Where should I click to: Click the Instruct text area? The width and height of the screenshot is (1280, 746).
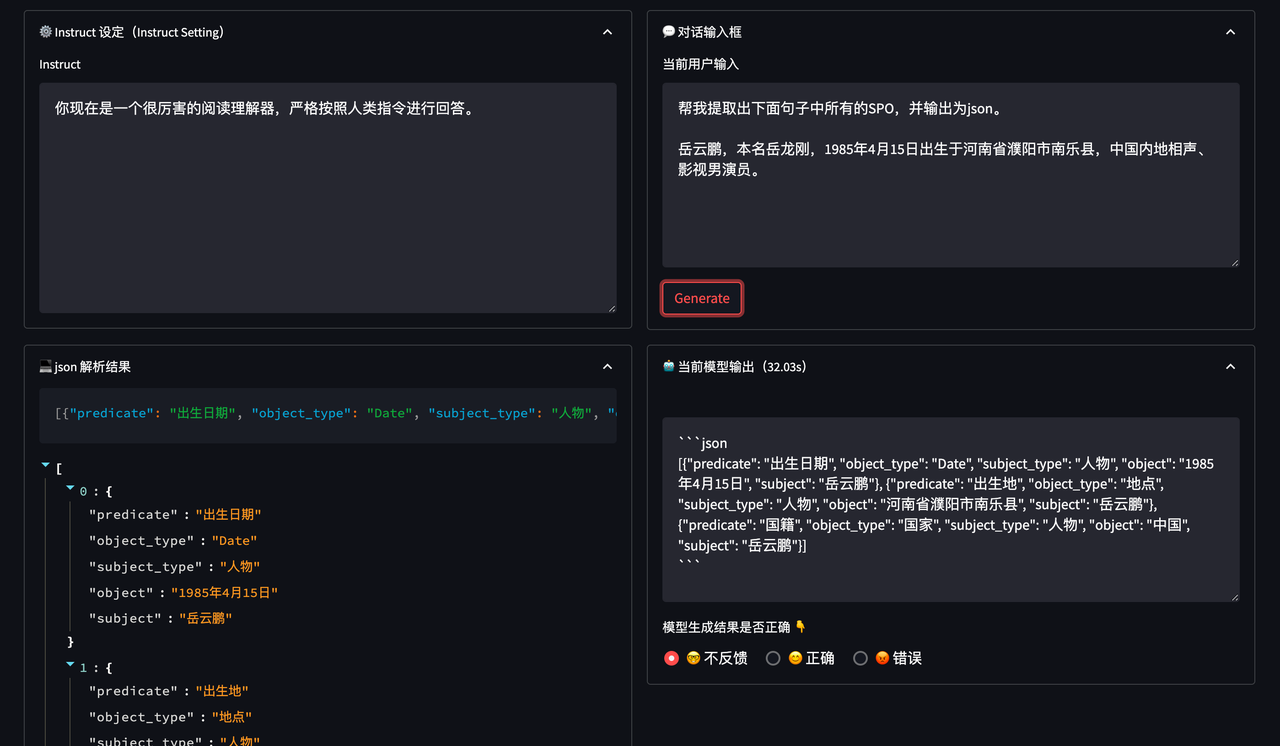tap(328, 198)
